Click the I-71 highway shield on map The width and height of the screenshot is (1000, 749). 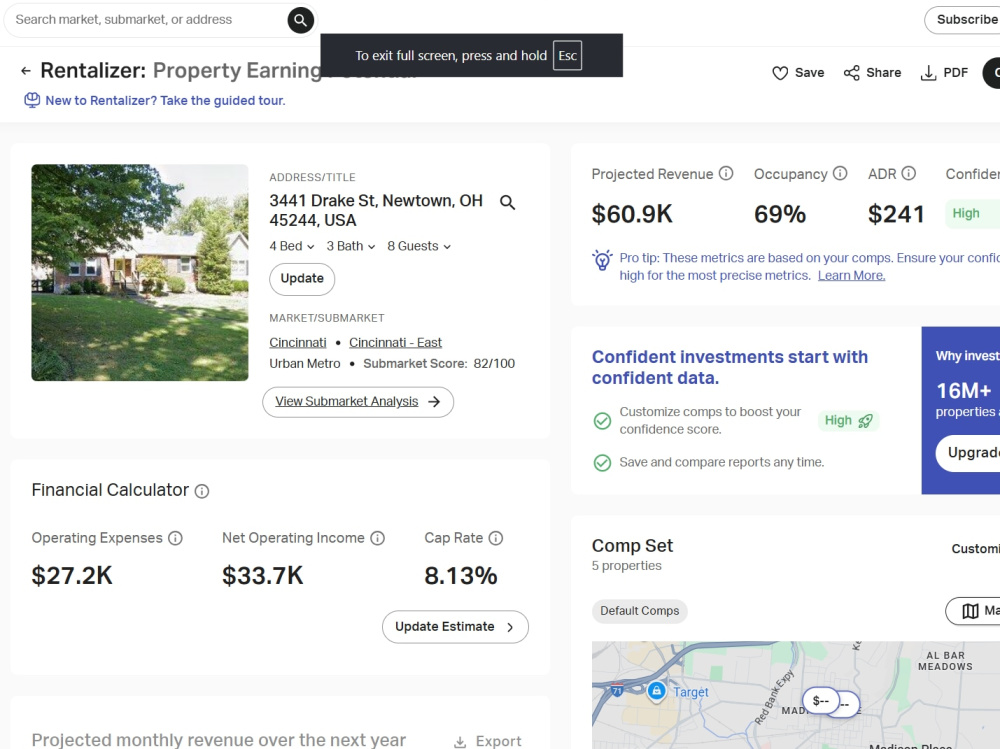click(617, 690)
